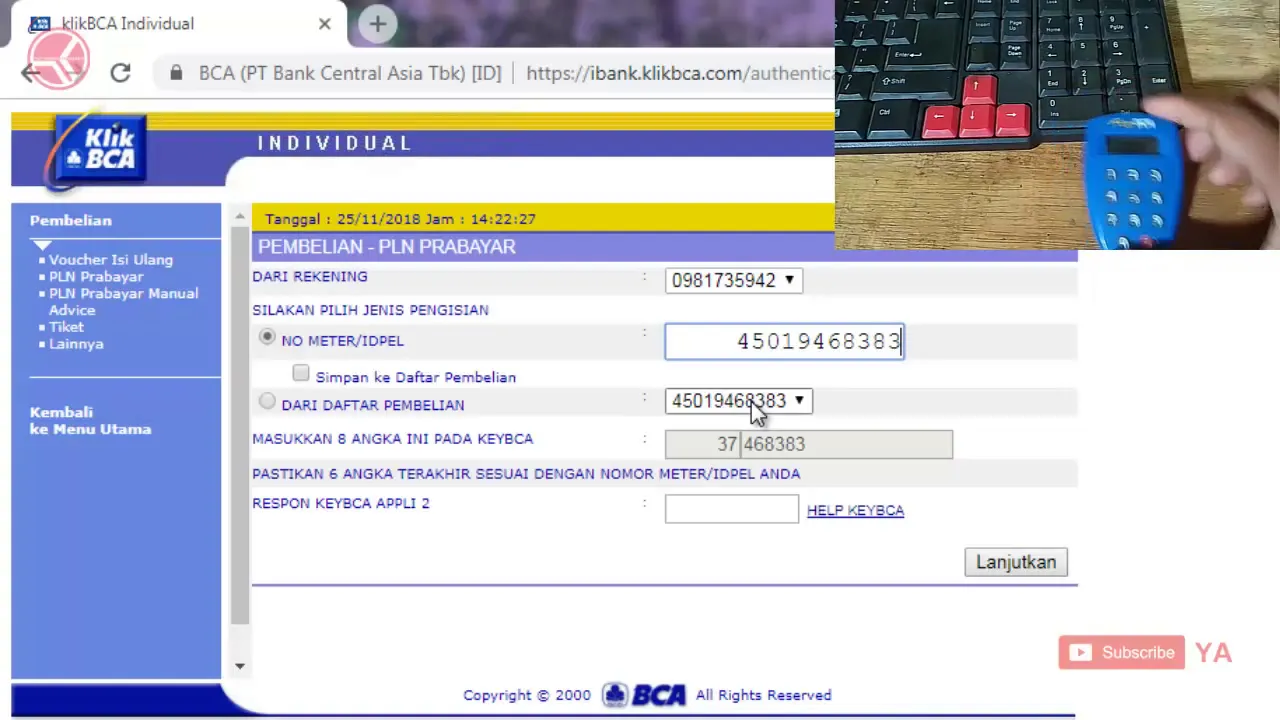Open the saved meter number dropdown

click(x=738, y=401)
